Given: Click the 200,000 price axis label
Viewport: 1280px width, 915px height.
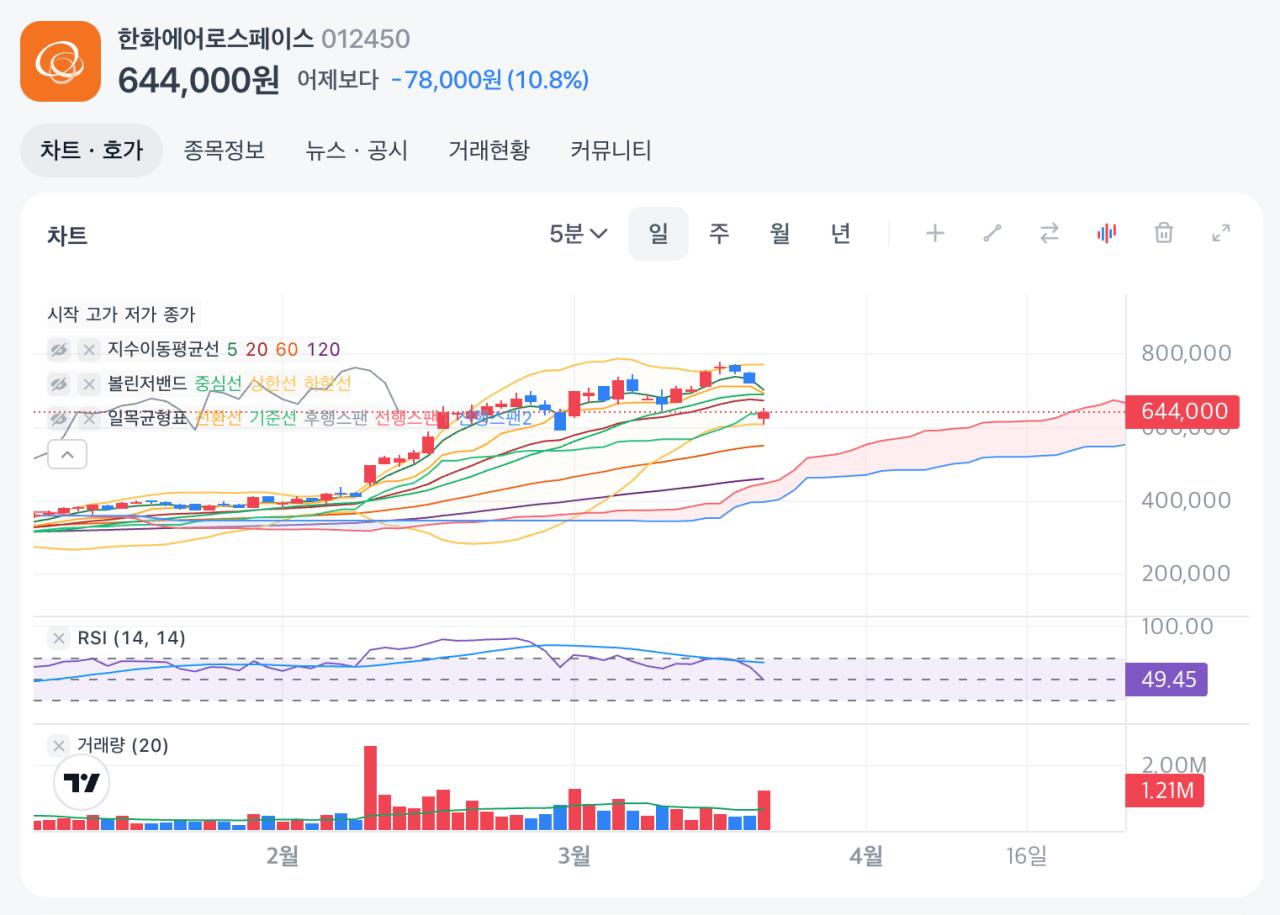Looking at the screenshot, I should tap(1186, 574).
